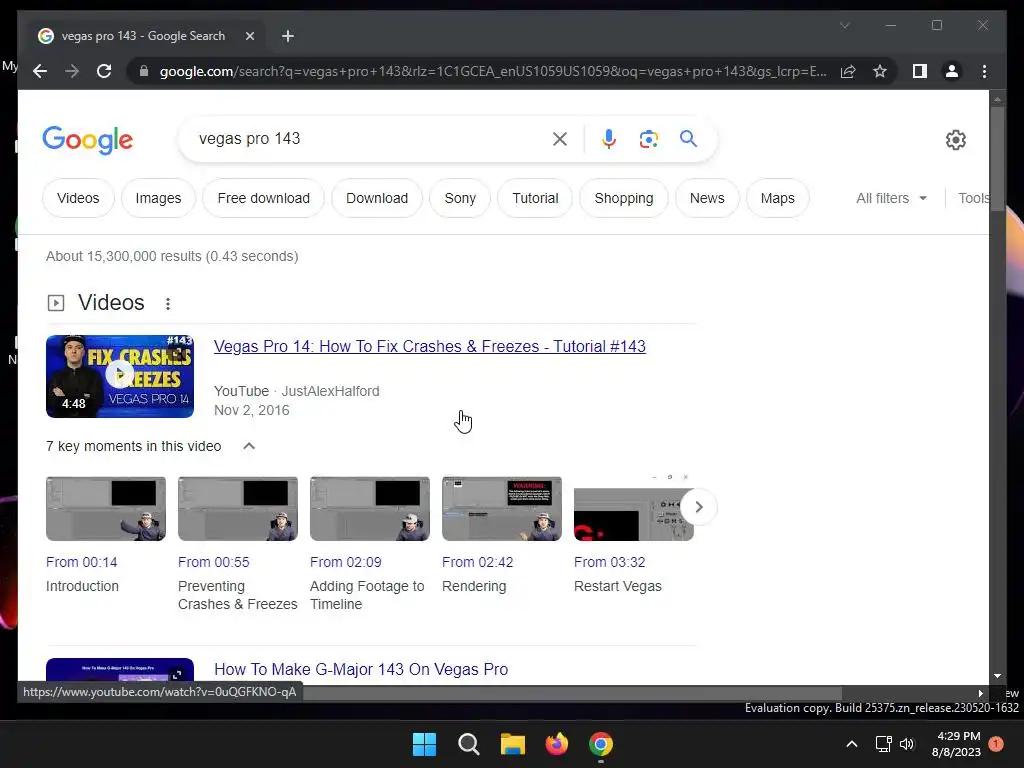
Task: Open the Chrome three-dot menu
Action: tap(984, 71)
